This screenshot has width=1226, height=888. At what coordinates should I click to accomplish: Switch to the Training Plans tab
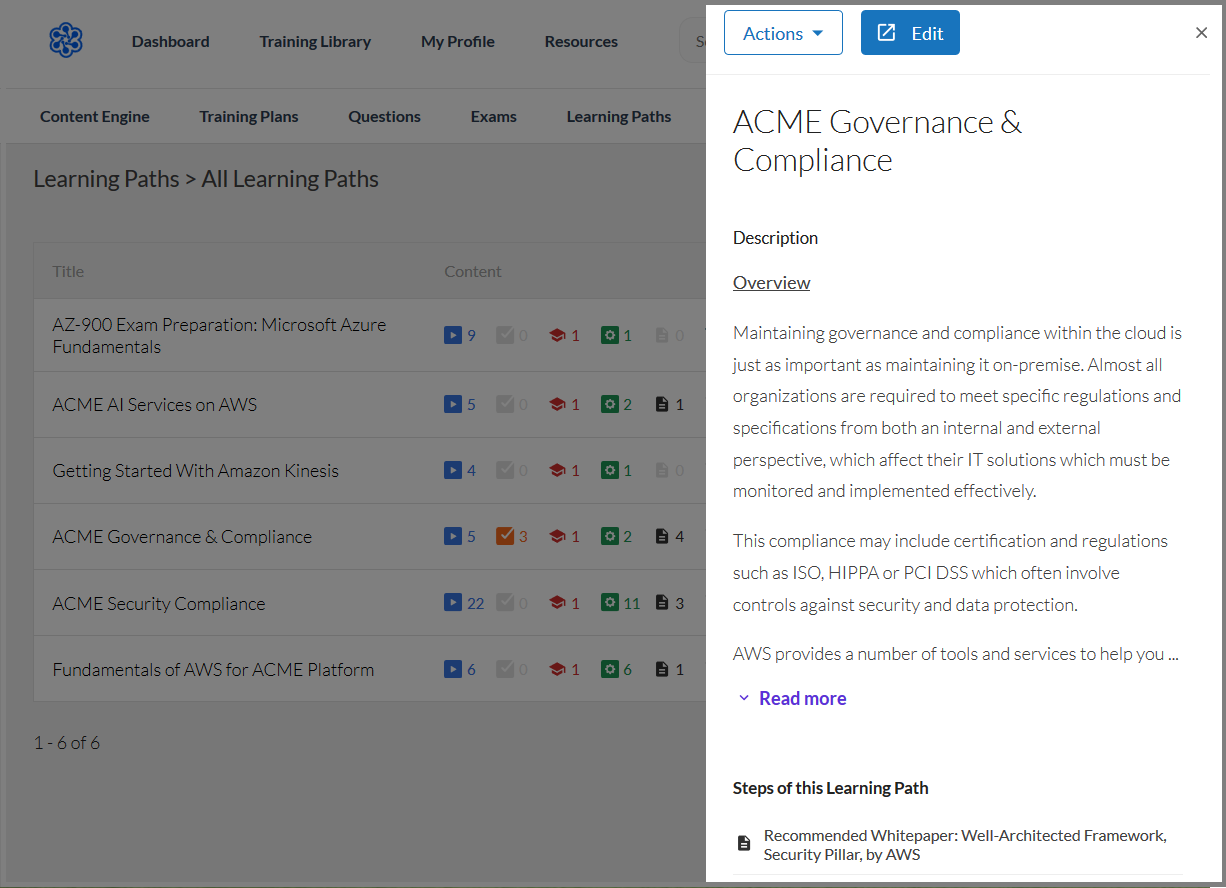249,116
